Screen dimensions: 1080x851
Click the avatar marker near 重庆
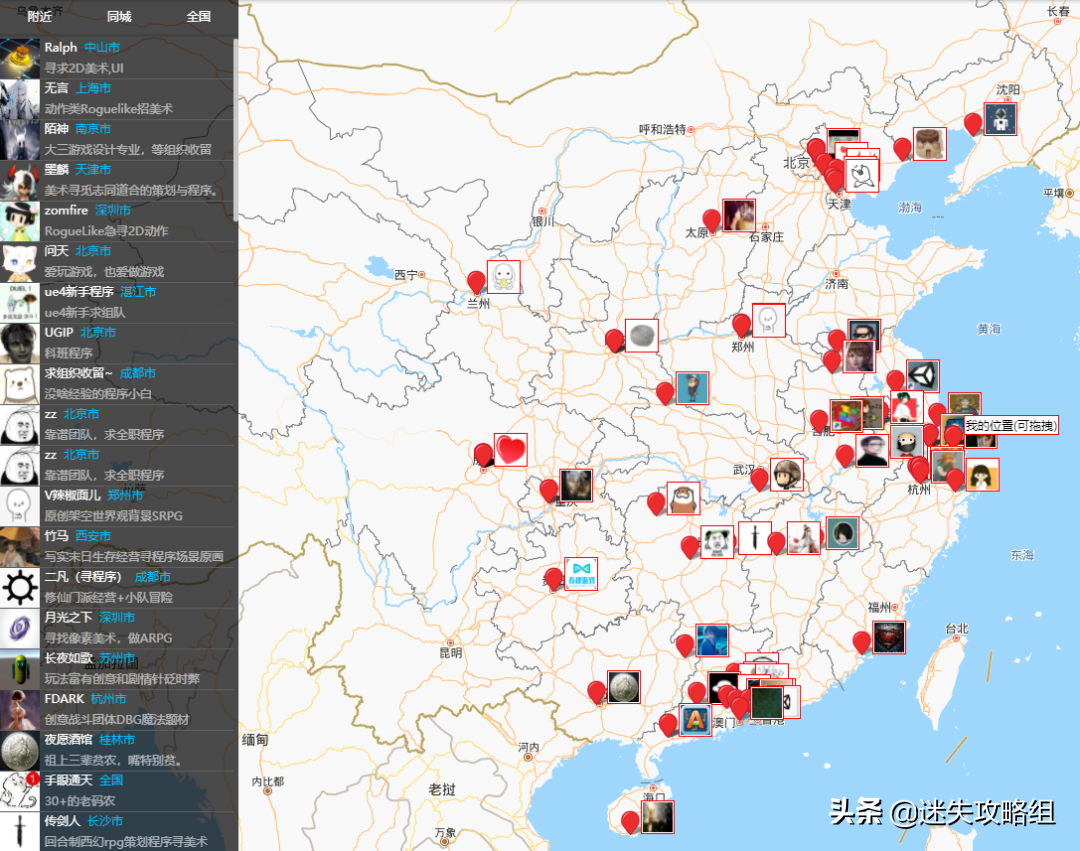[x=576, y=485]
